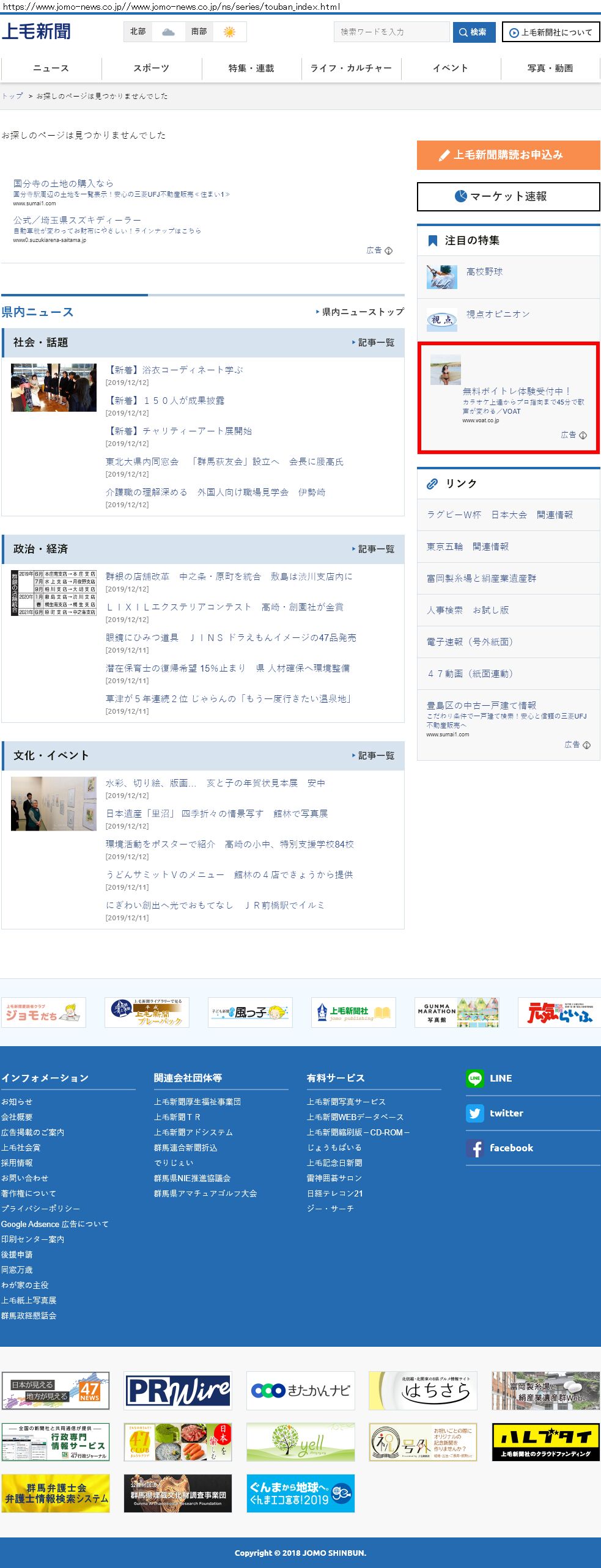This screenshot has height=1568, width=601.
Task: Go to 県内ニューストップ arrow link
Action: tap(362, 312)
